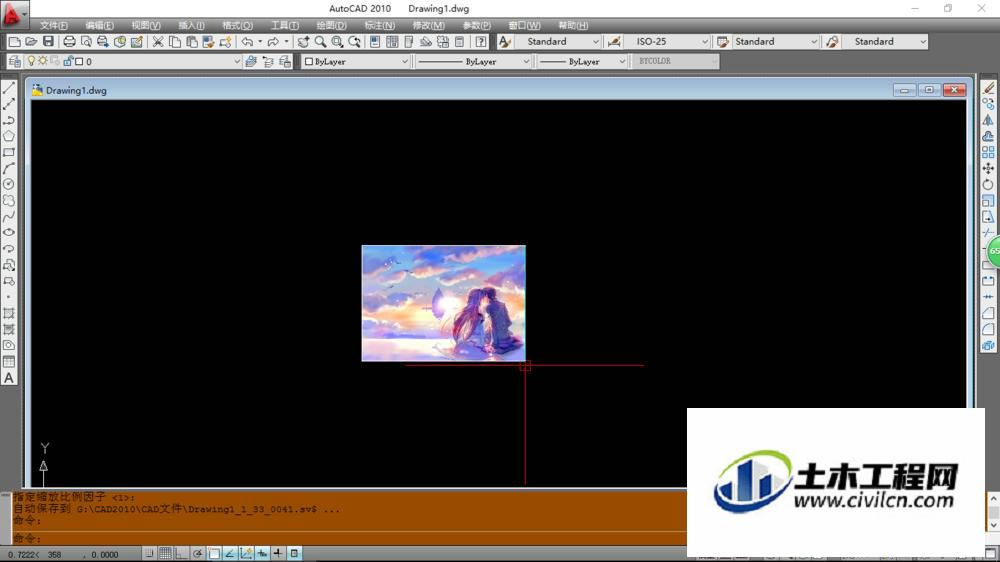Open the 帮助(H) menu
The width and height of the screenshot is (1000, 562).
[x=573, y=26]
